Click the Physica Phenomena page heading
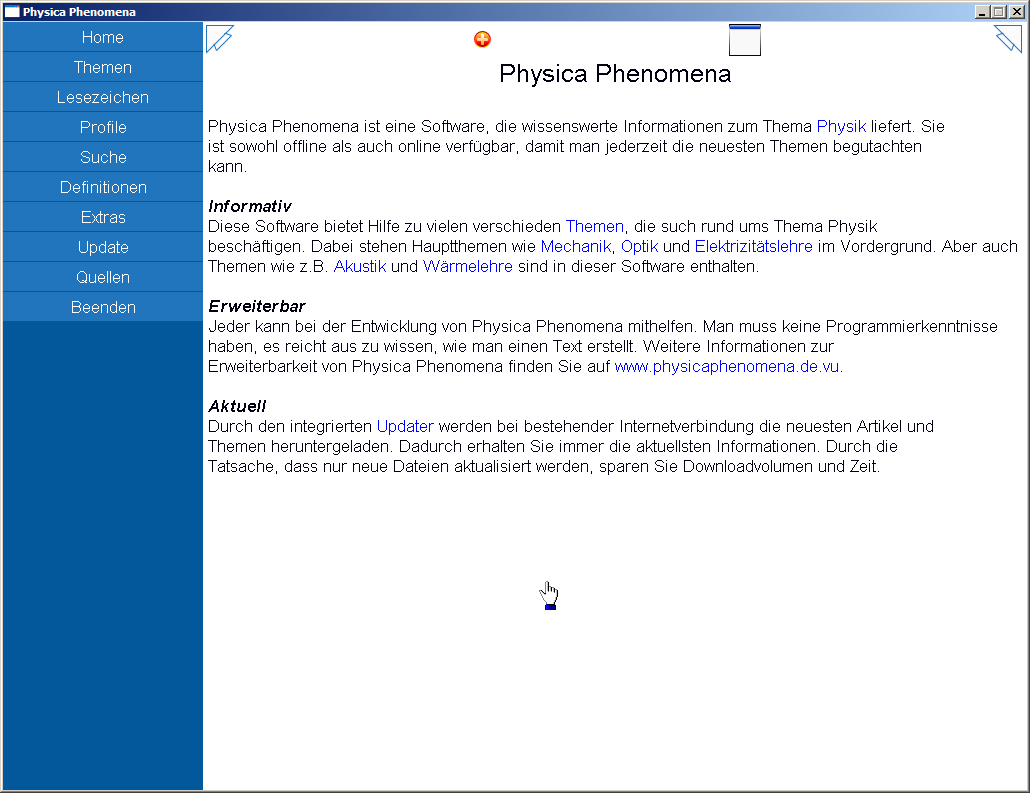Image resolution: width=1030 pixels, height=793 pixels. (x=615, y=74)
